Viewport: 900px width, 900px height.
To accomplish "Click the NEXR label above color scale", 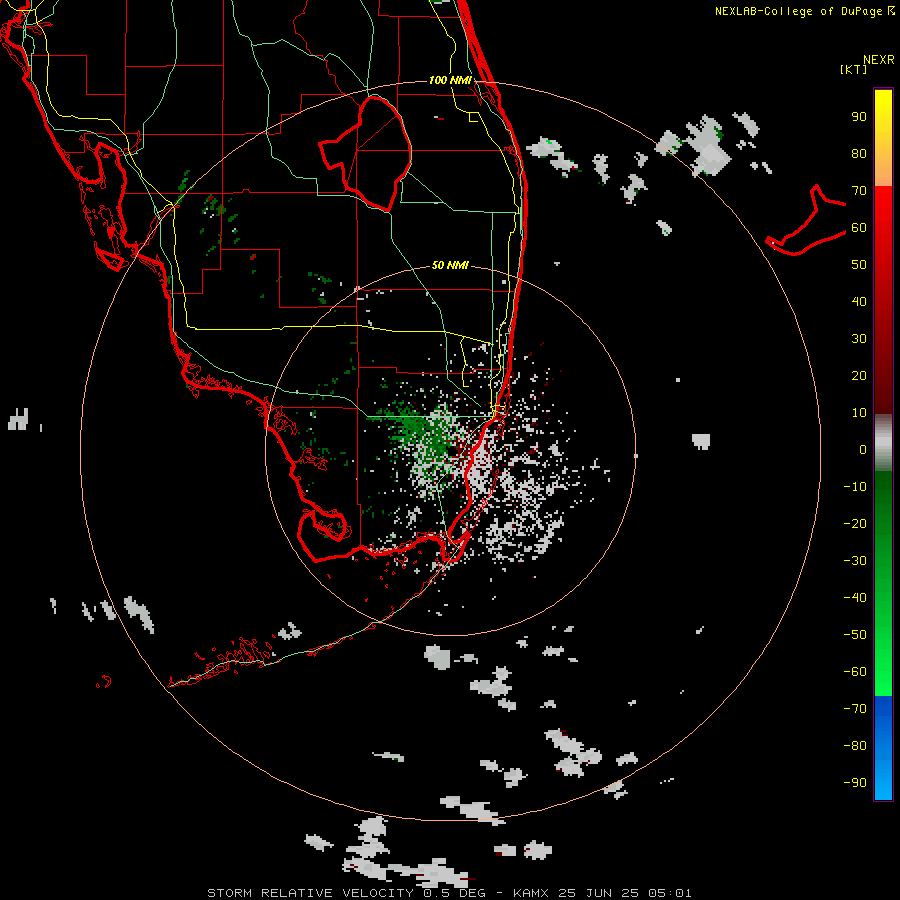I will (x=878, y=60).
